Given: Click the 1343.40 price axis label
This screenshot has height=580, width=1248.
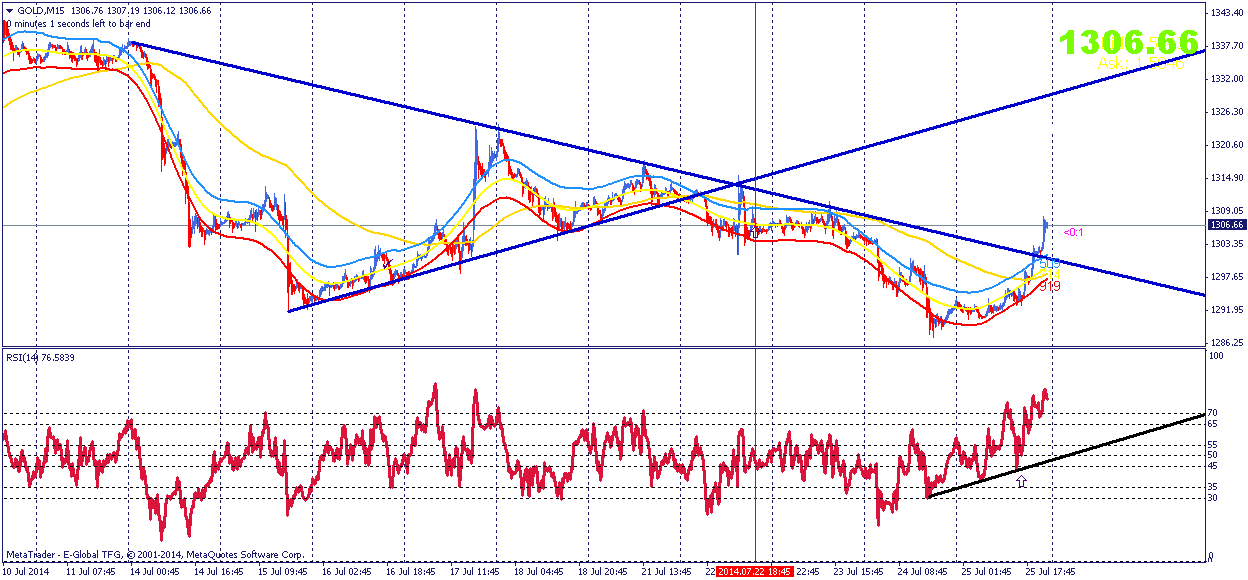Looking at the screenshot, I should point(1225,13).
